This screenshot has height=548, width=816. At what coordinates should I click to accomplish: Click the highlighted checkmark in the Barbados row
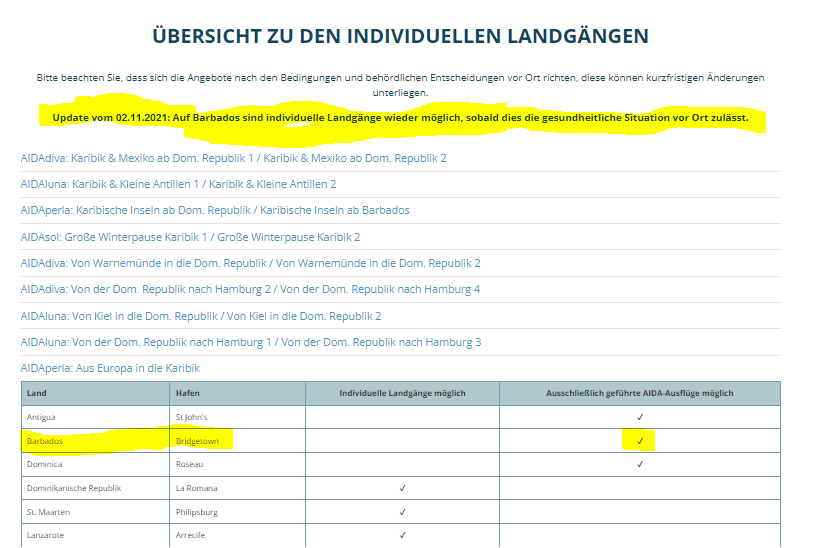pyautogui.click(x=640, y=440)
